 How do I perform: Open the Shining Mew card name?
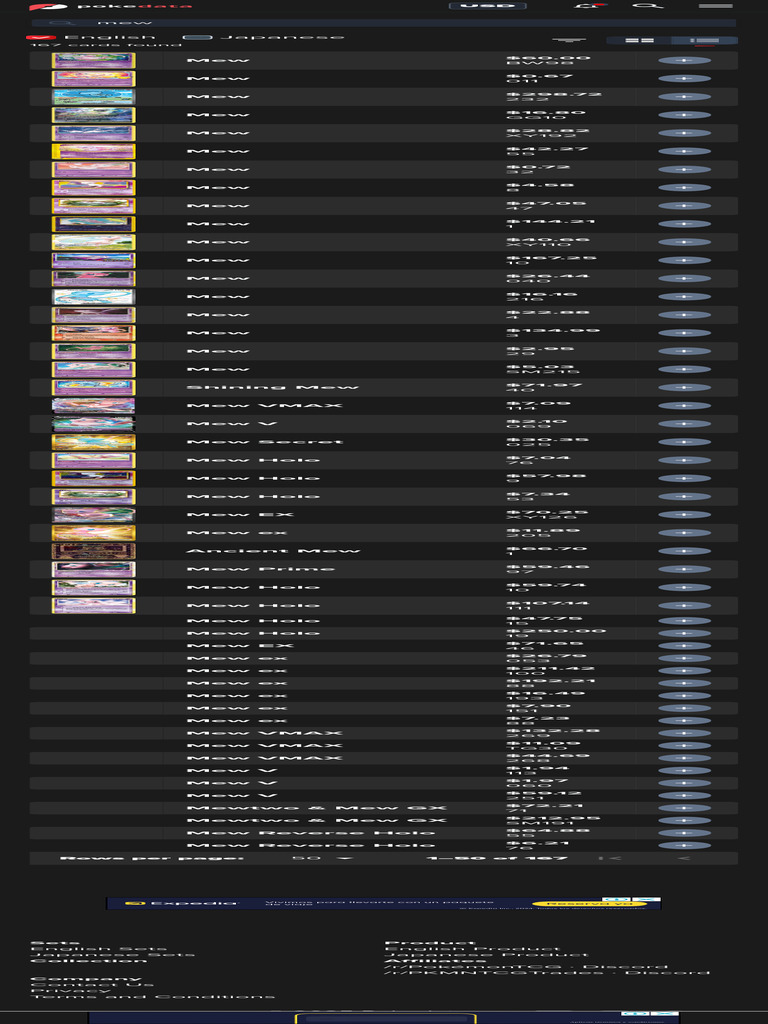(273, 387)
